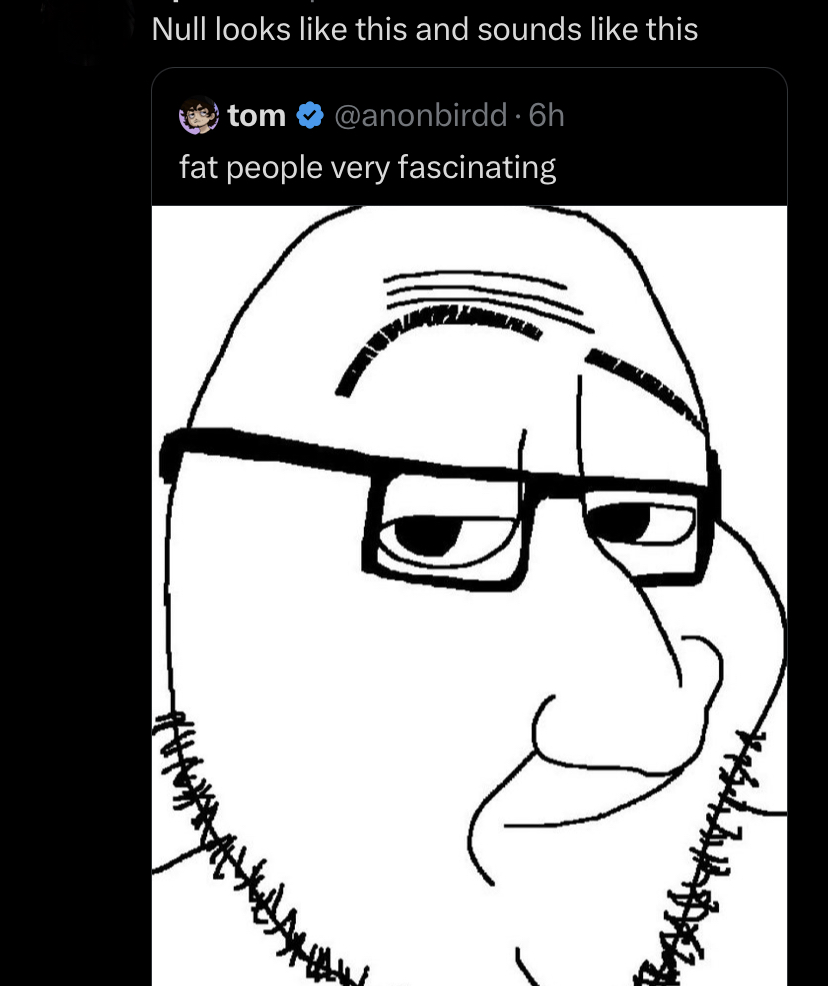Open the 6h timestamp link
The width and height of the screenshot is (828, 986).
coord(546,116)
